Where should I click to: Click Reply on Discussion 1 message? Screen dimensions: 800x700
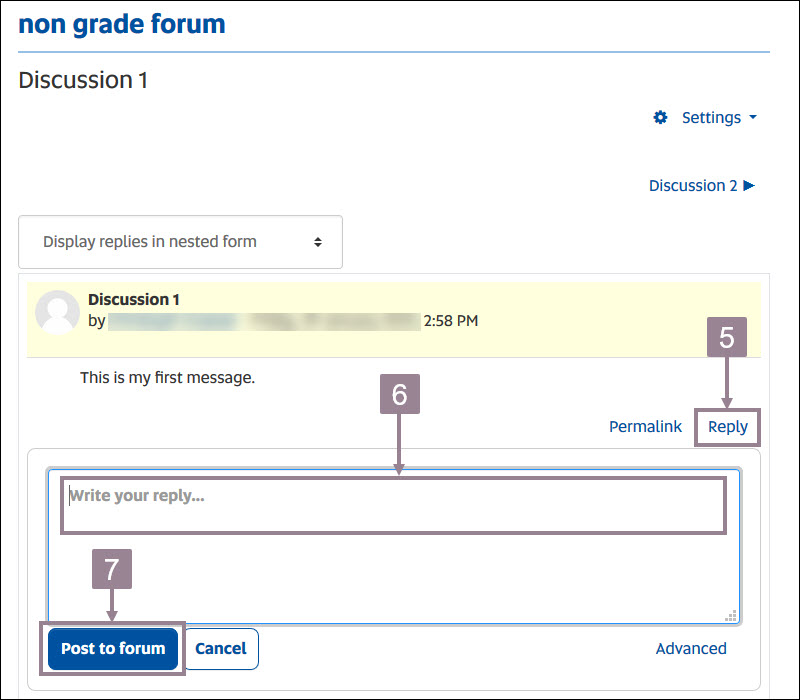tap(727, 426)
